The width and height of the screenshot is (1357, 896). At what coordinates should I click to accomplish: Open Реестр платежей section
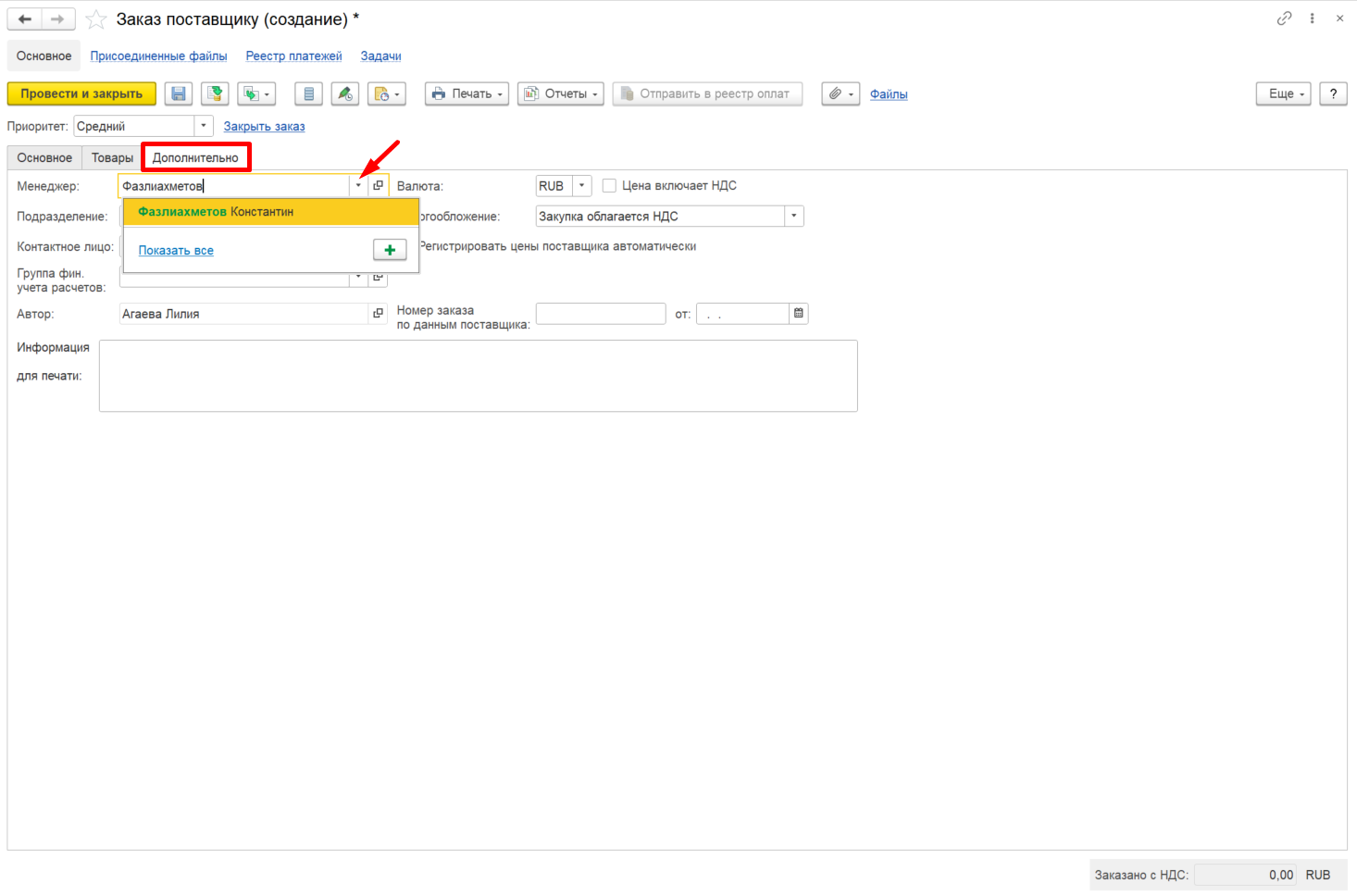coord(293,56)
